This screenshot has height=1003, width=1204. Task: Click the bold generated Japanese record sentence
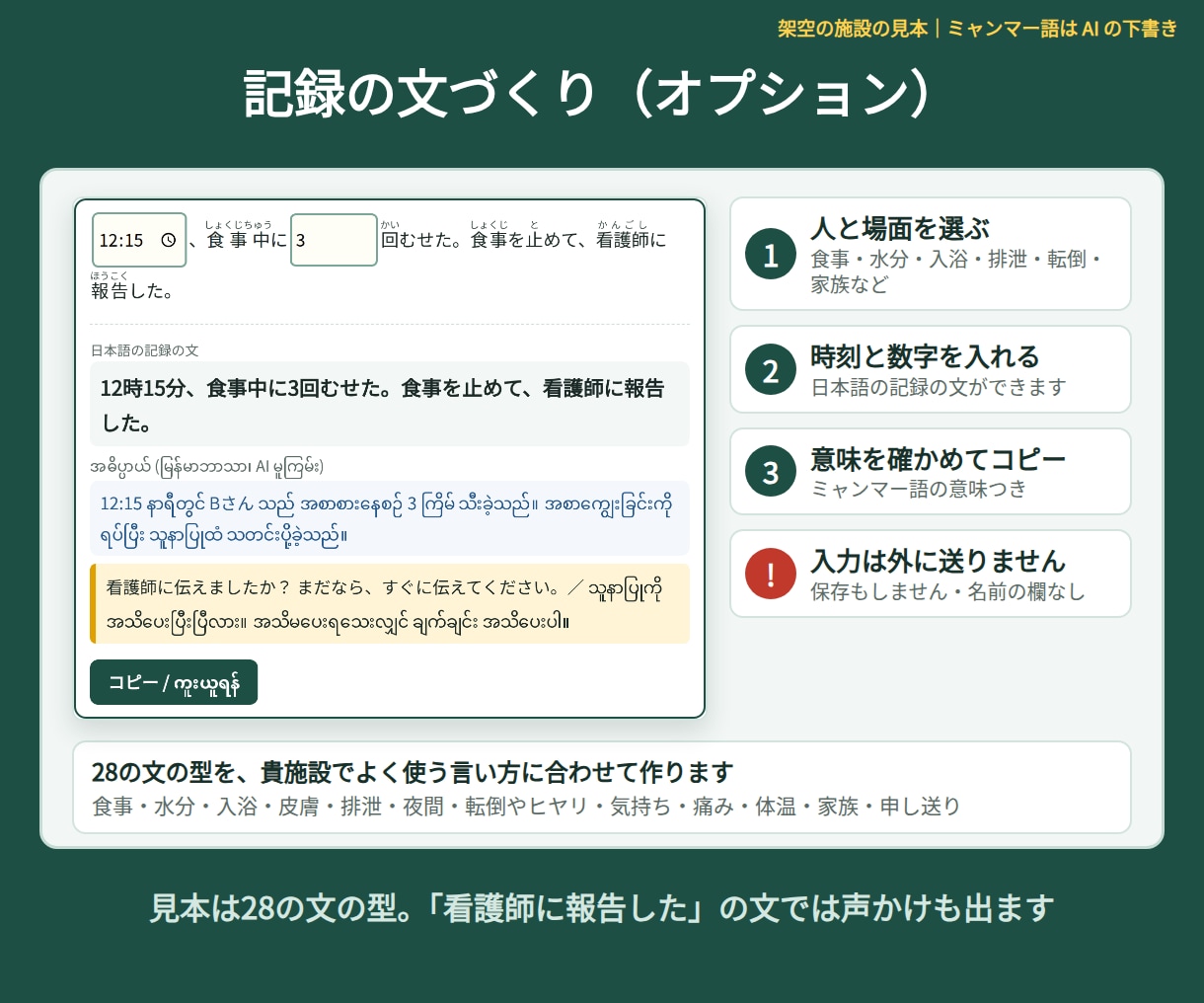click(390, 405)
